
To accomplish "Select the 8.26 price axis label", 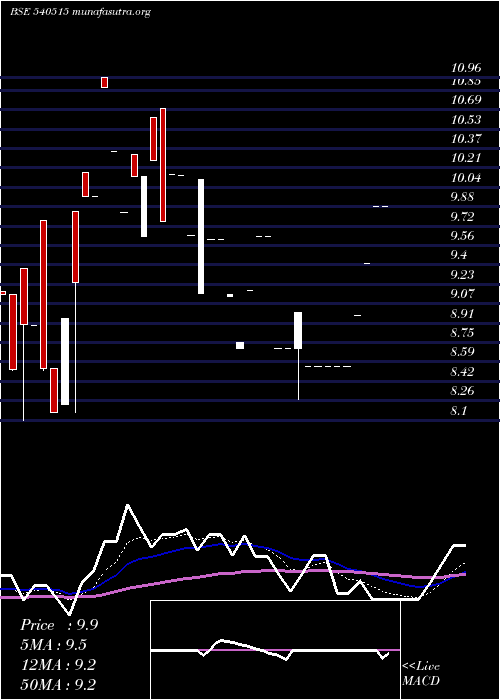I will click(x=462, y=391).
